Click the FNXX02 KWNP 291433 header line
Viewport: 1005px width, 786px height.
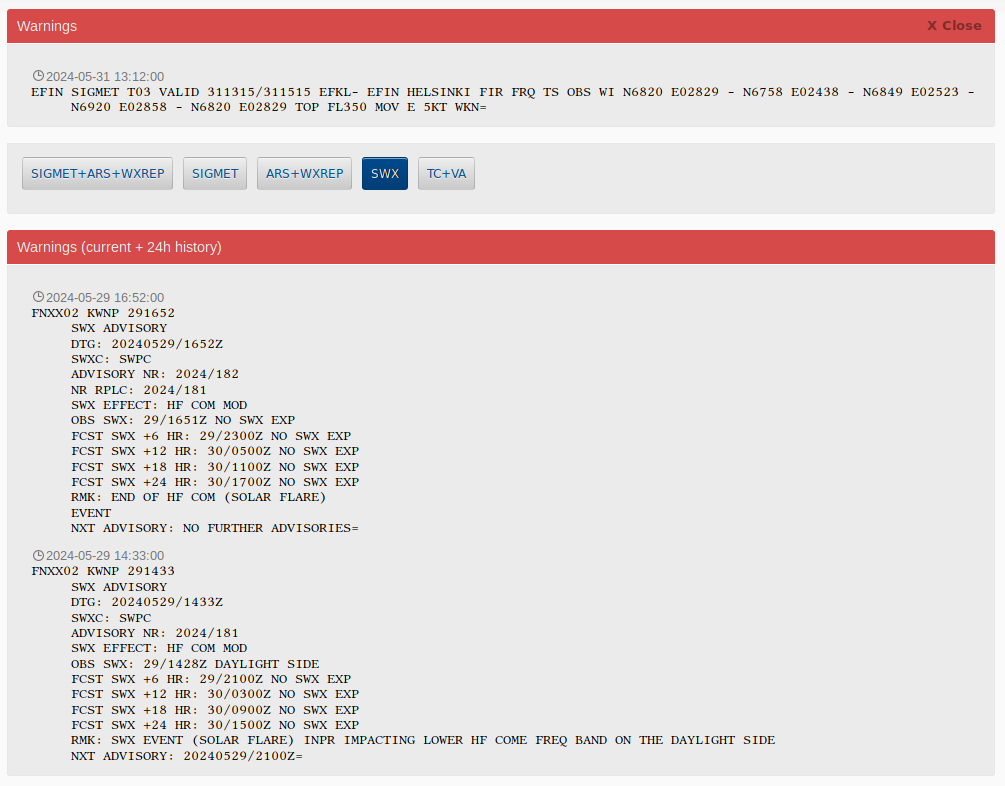tap(103, 571)
